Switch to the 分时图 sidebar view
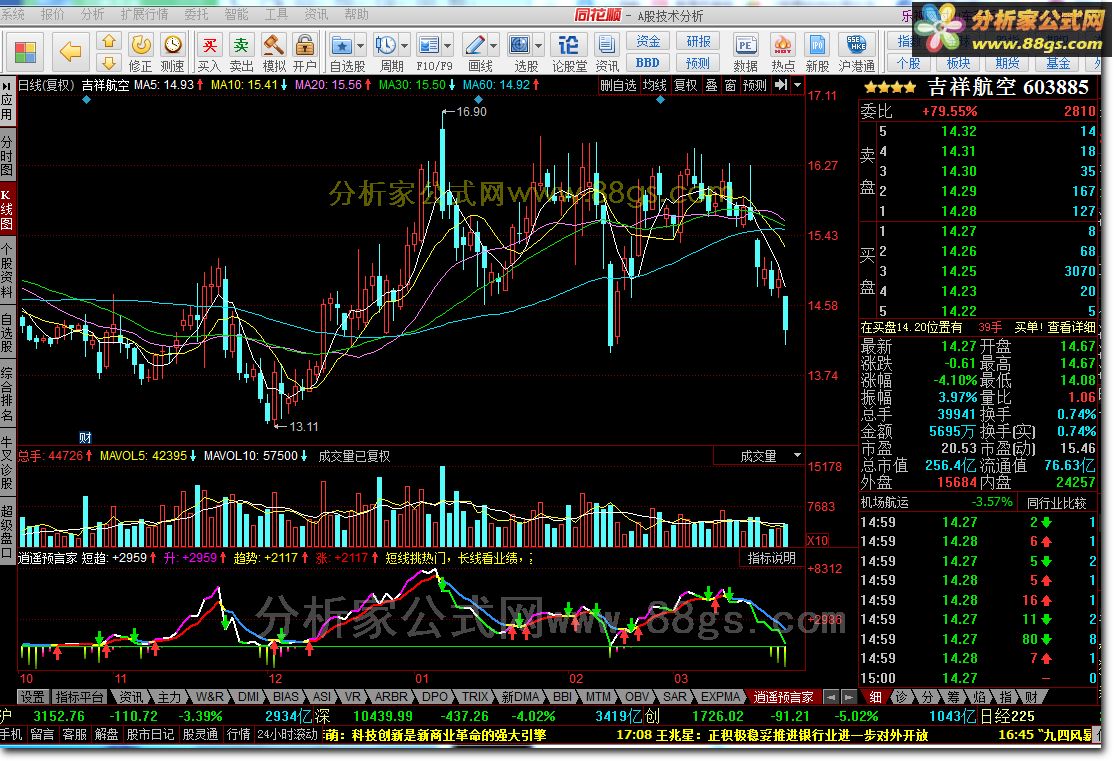1114x761 pixels. 7,153
